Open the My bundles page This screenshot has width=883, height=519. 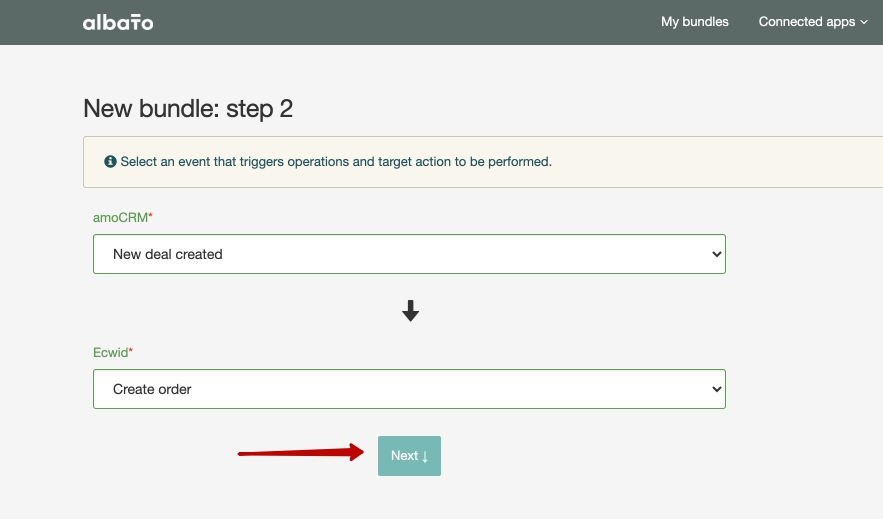point(694,22)
